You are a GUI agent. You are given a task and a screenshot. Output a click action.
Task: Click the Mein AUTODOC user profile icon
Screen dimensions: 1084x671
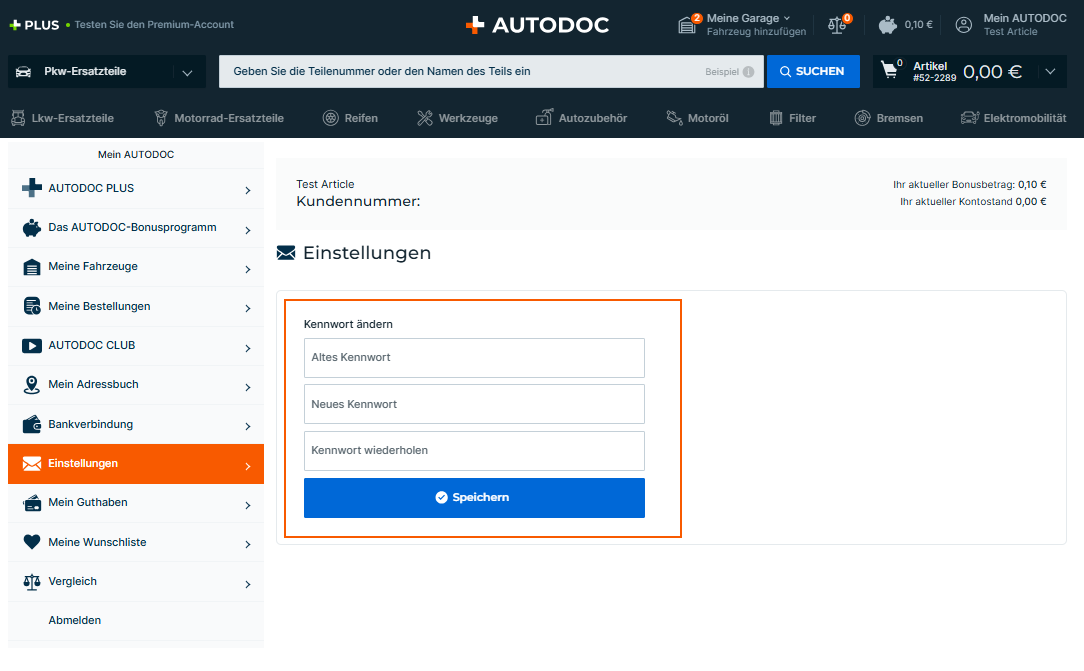pos(964,25)
